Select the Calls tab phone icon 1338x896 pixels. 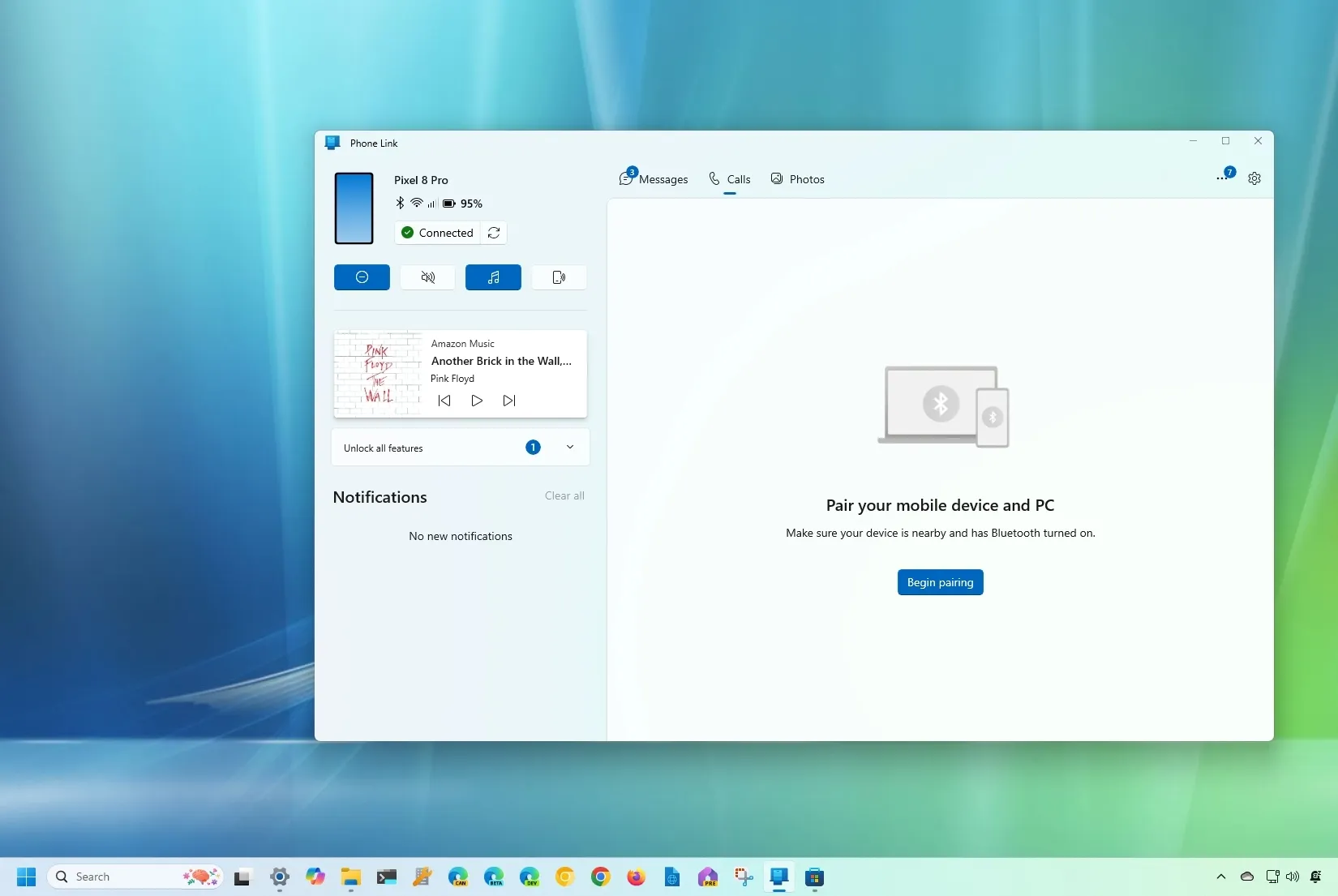[714, 178]
